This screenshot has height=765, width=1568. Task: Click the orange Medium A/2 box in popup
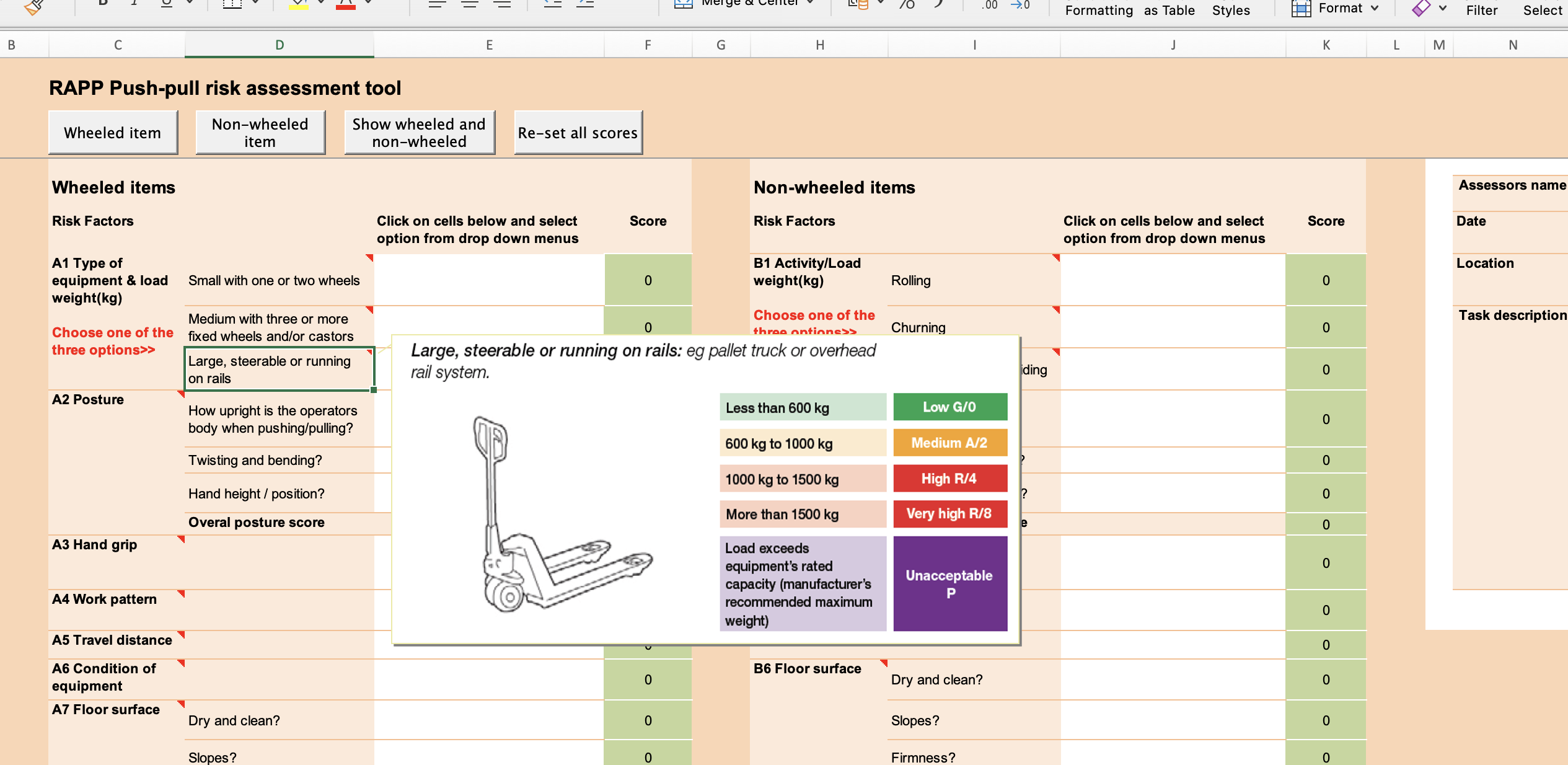tap(949, 443)
